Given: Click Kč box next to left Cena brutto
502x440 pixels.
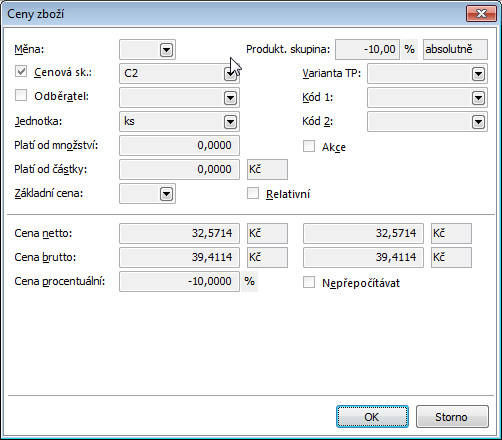Looking at the screenshot, I should coord(267,257).
